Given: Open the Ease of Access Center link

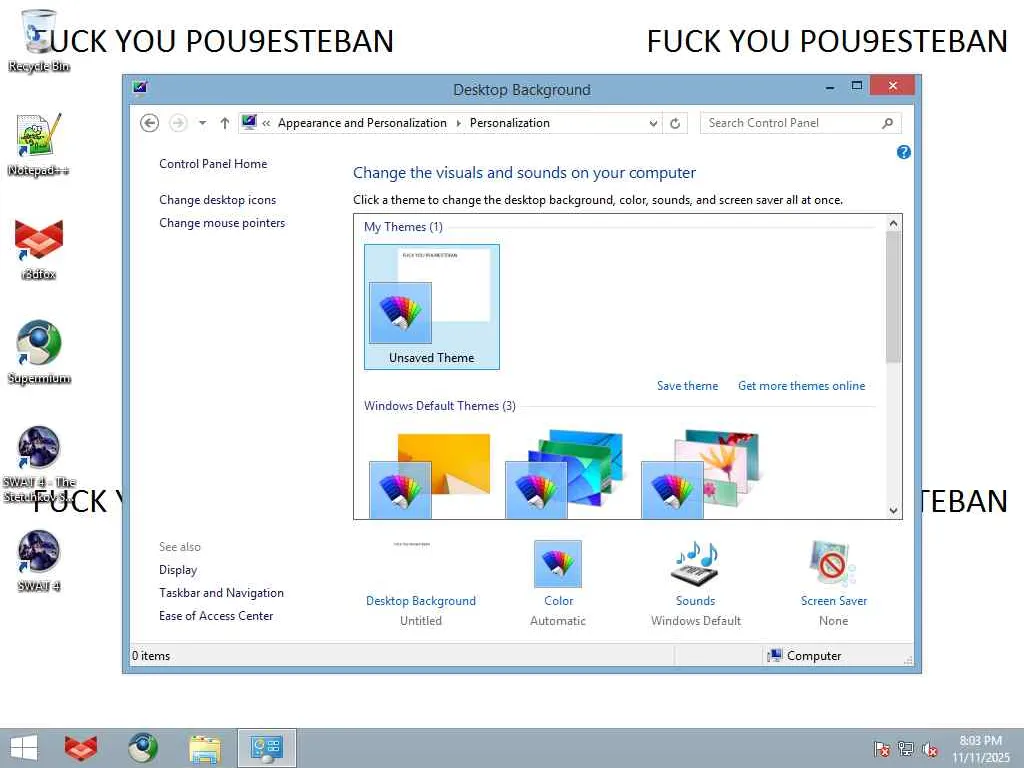Looking at the screenshot, I should (x=216, y=616).
